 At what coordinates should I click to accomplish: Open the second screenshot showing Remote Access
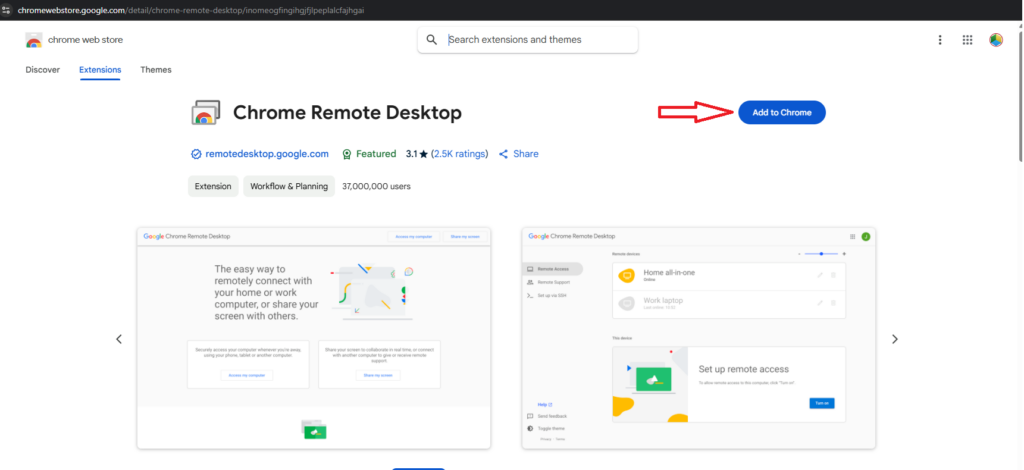[x=699, y=338]
